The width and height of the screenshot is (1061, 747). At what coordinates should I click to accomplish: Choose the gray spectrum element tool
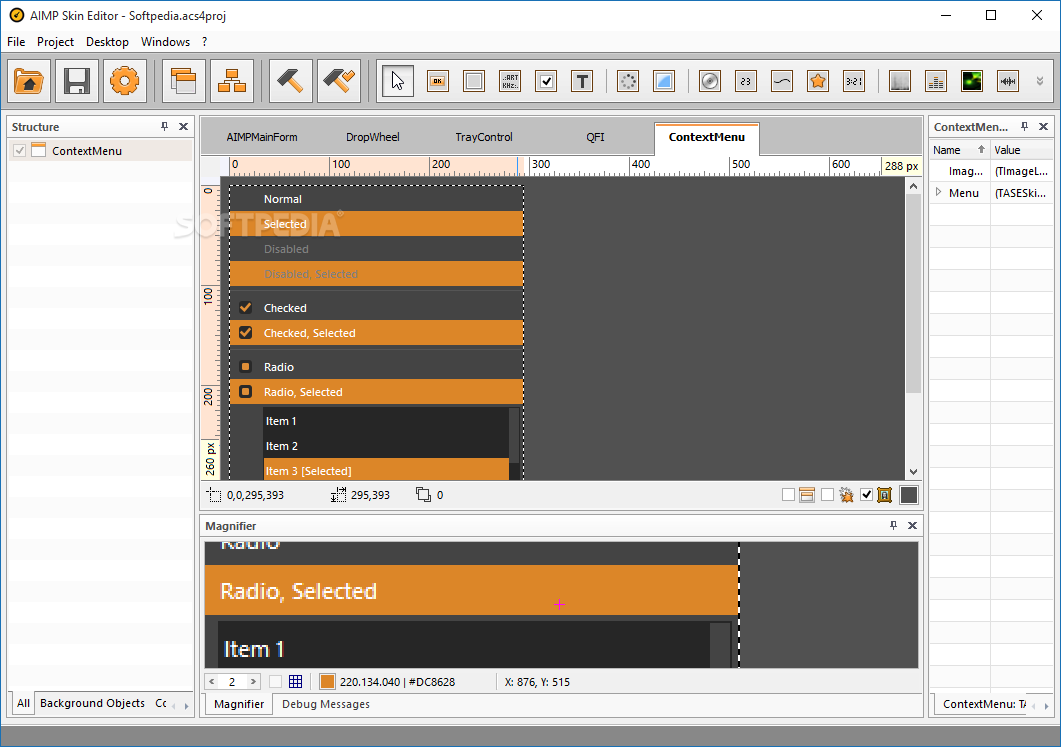(899, 82)
